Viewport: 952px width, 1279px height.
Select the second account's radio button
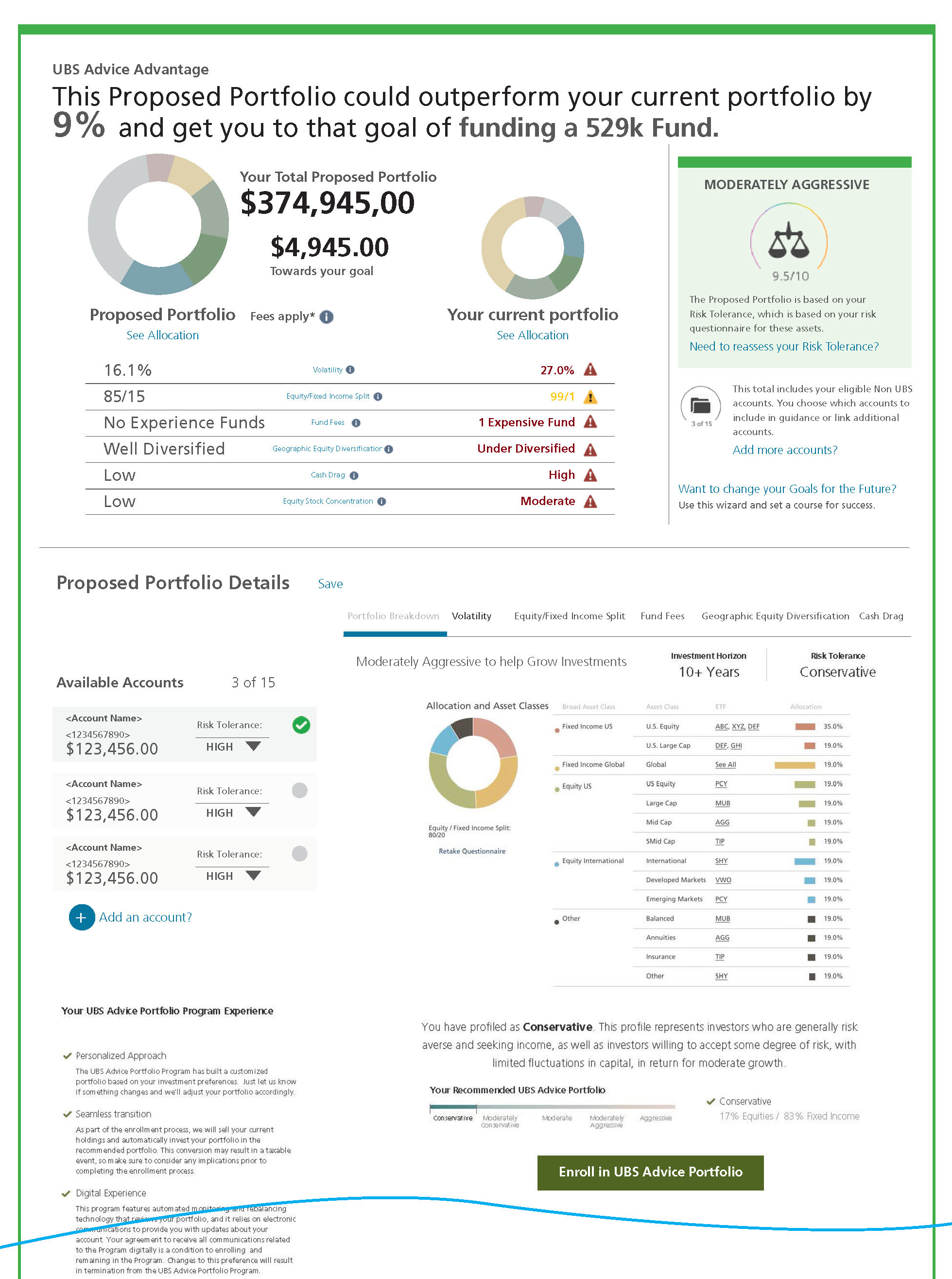pyautogui.click(x=300, y=790)
